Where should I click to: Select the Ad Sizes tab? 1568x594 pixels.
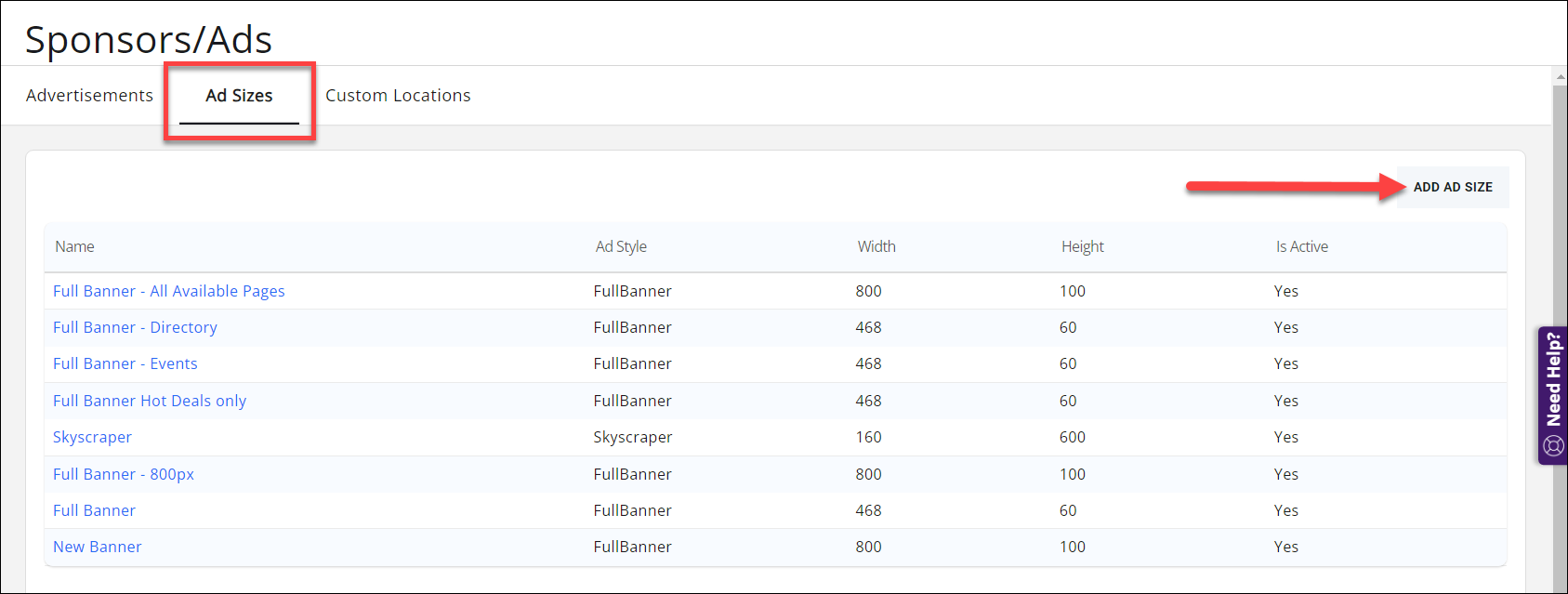(239, 96)
